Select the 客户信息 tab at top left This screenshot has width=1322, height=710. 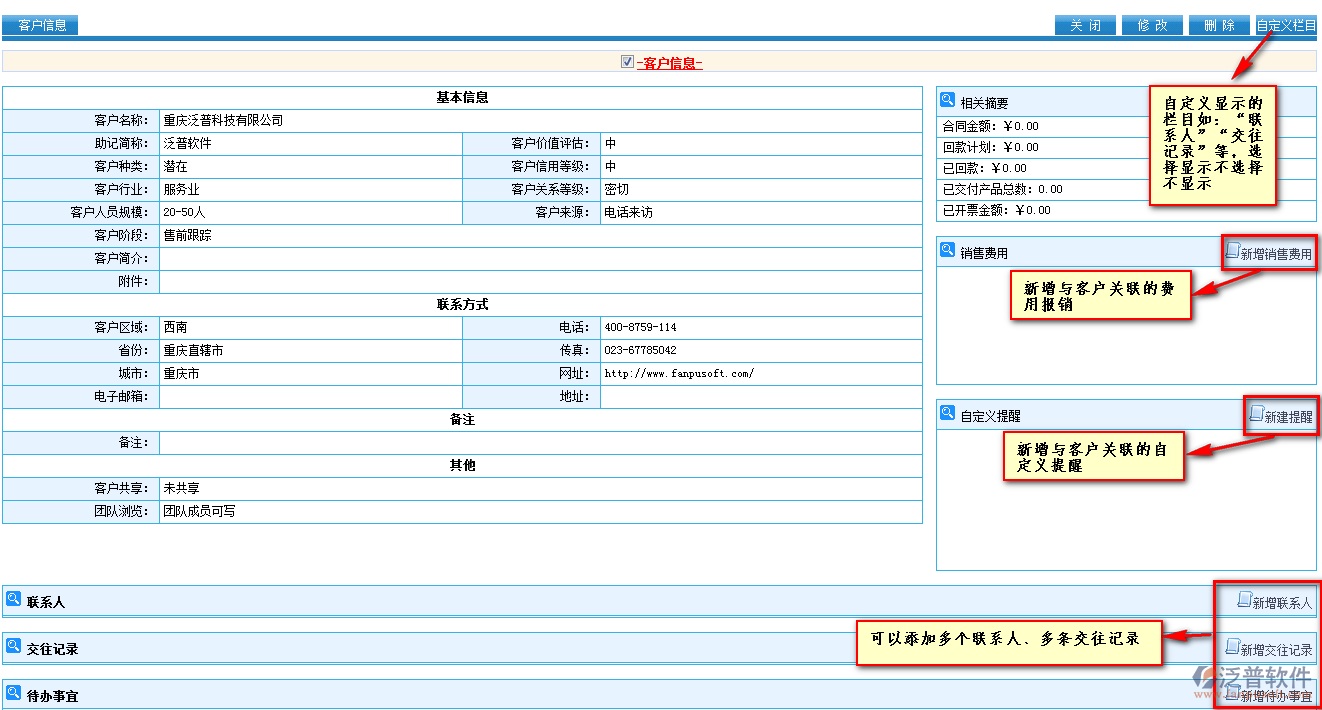pos(42,25)
